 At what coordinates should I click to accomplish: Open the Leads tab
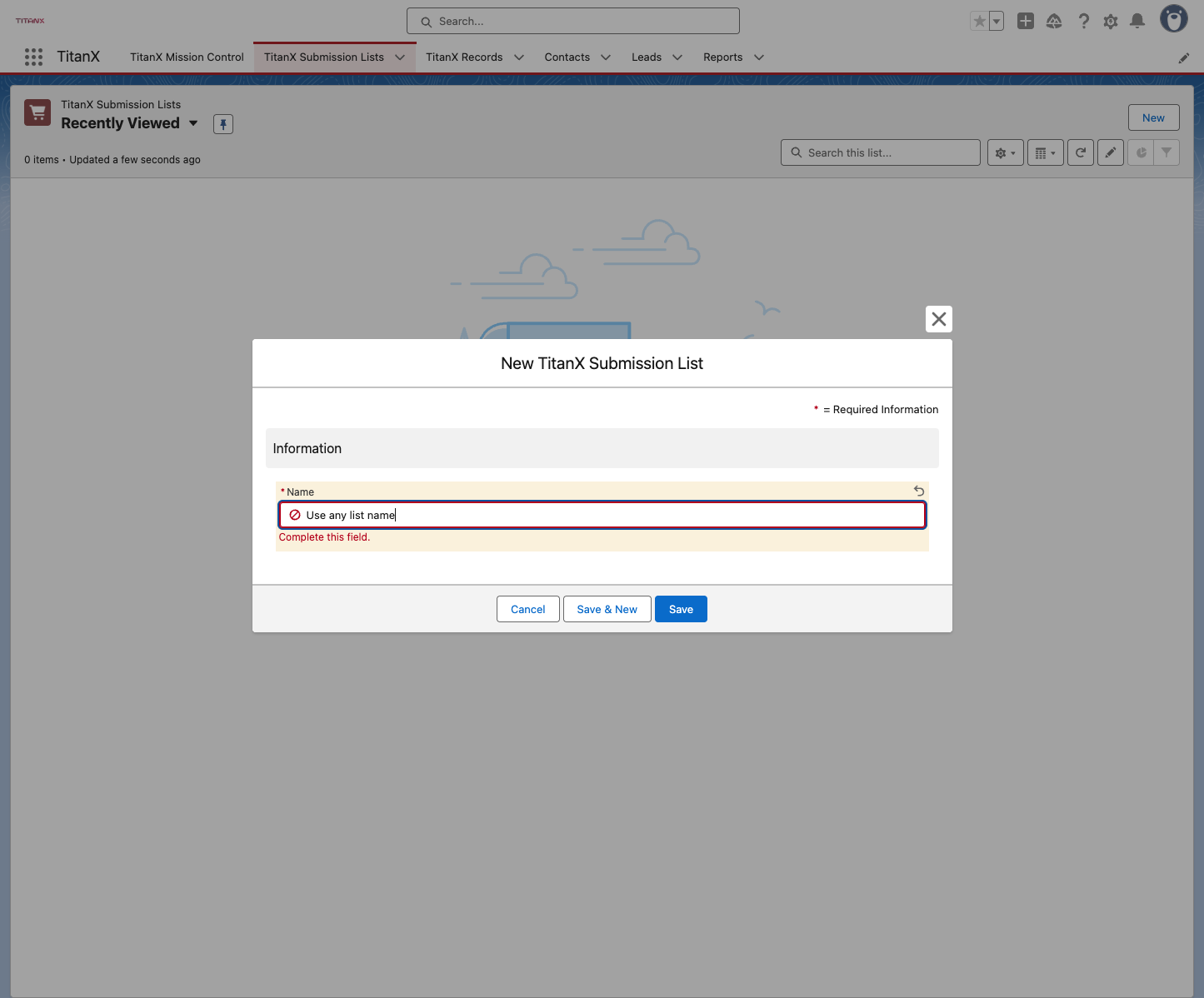point(647,57)
